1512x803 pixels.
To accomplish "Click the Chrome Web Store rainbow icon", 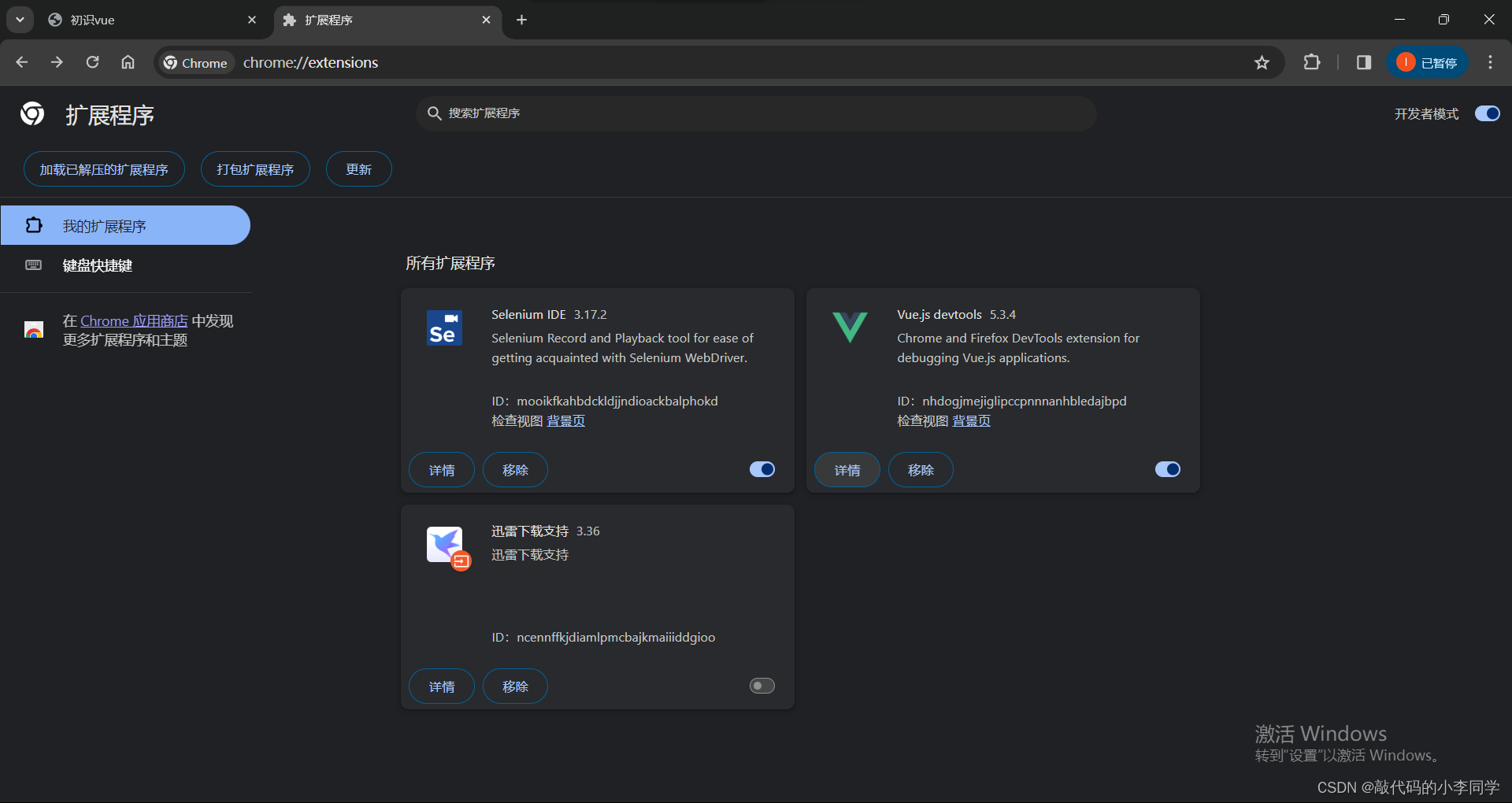I will click(x=34, y=330).
